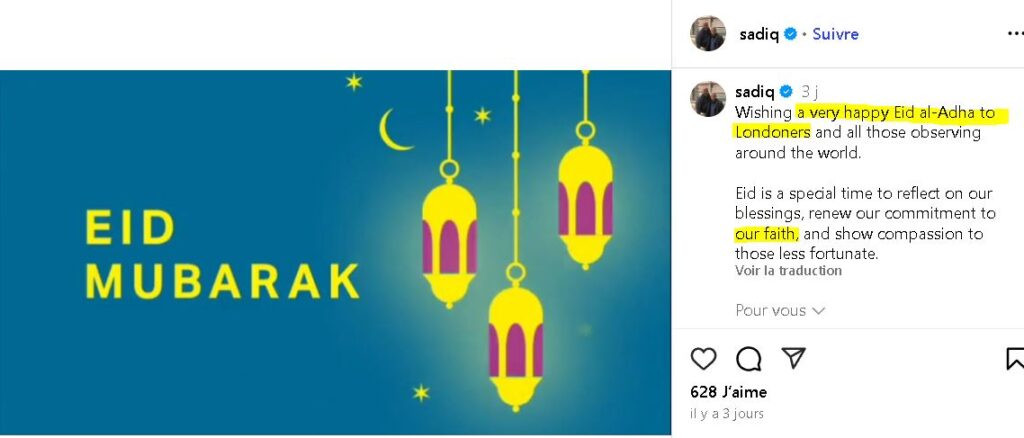The image size is (1024, 438).
Task: Open comments with speech bubble icon
Action: (748, 359)
